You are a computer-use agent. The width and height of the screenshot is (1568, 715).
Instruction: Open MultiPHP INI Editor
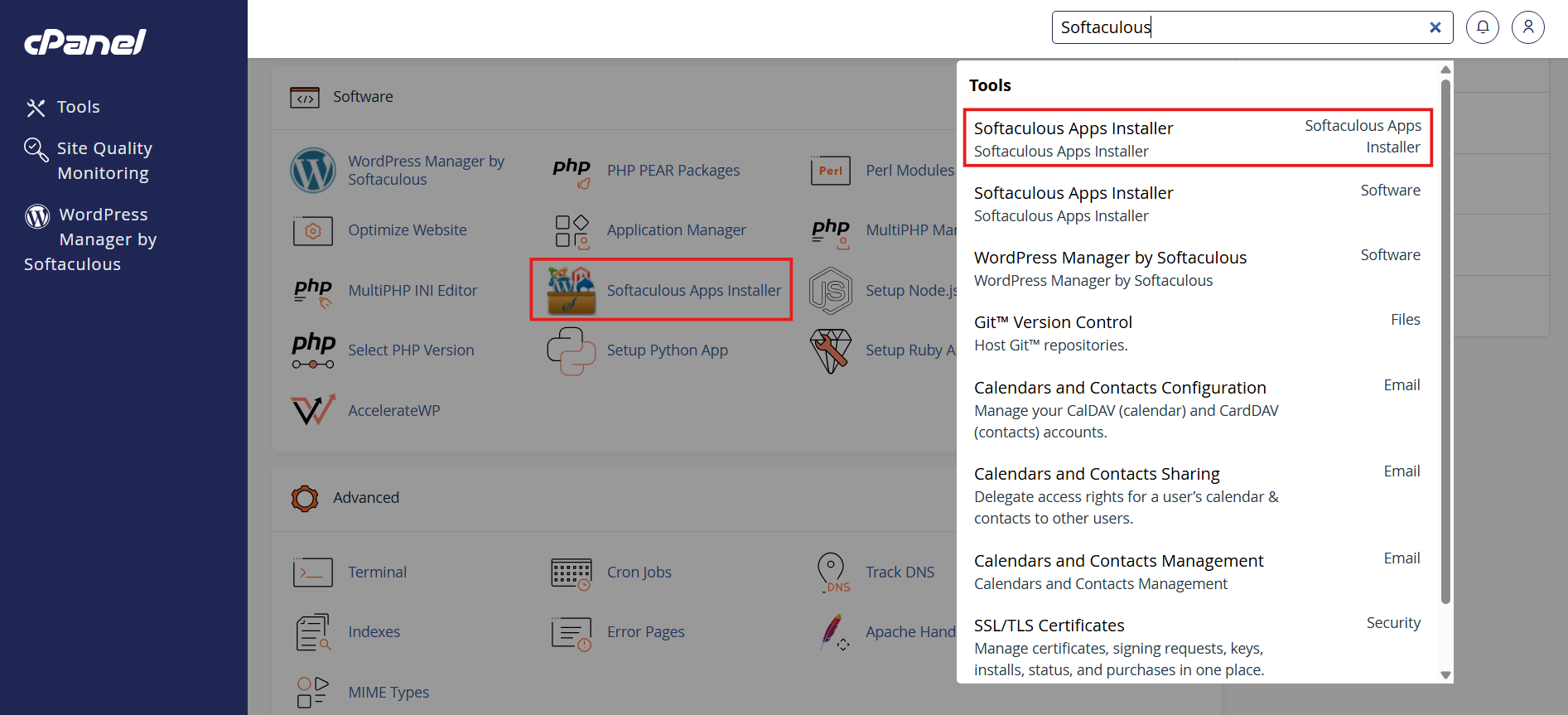413,290
